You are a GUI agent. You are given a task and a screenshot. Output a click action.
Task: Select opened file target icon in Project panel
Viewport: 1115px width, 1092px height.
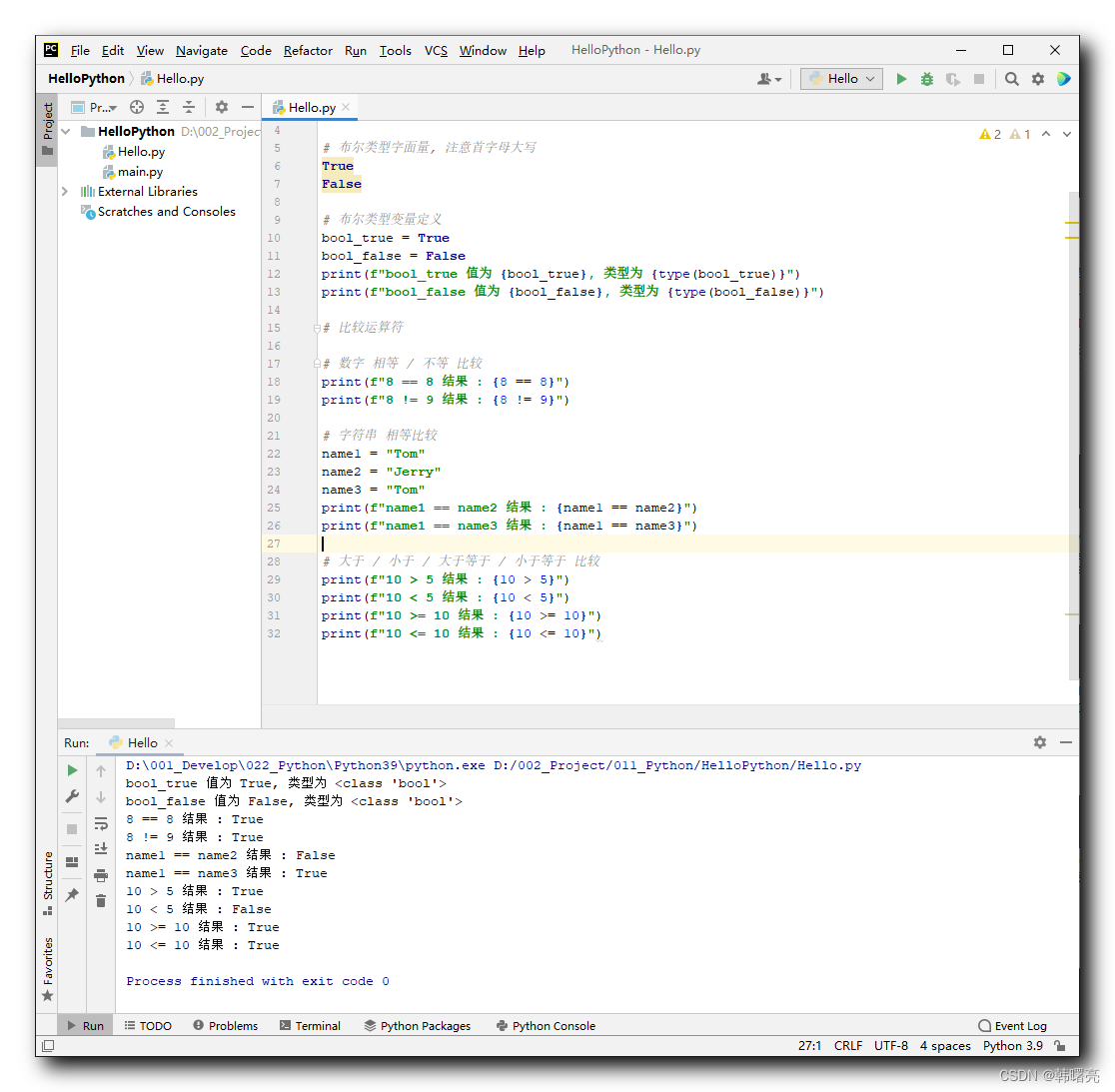(137, 107)
